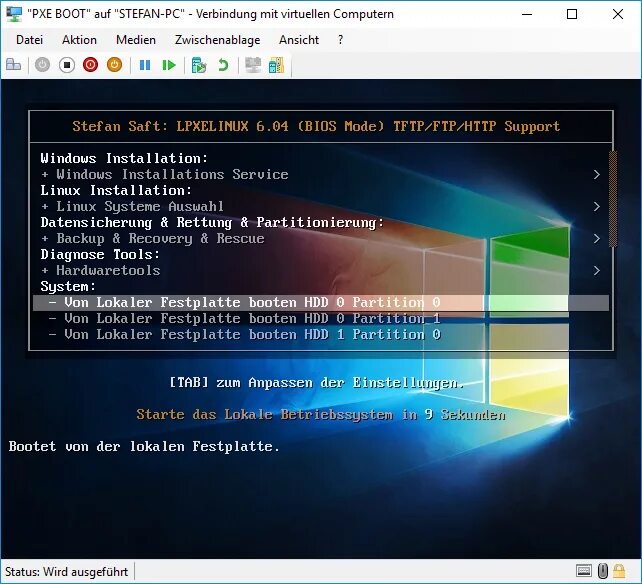Click the VM window title bar icon
The image size is (642, 584).
(14, 14)
